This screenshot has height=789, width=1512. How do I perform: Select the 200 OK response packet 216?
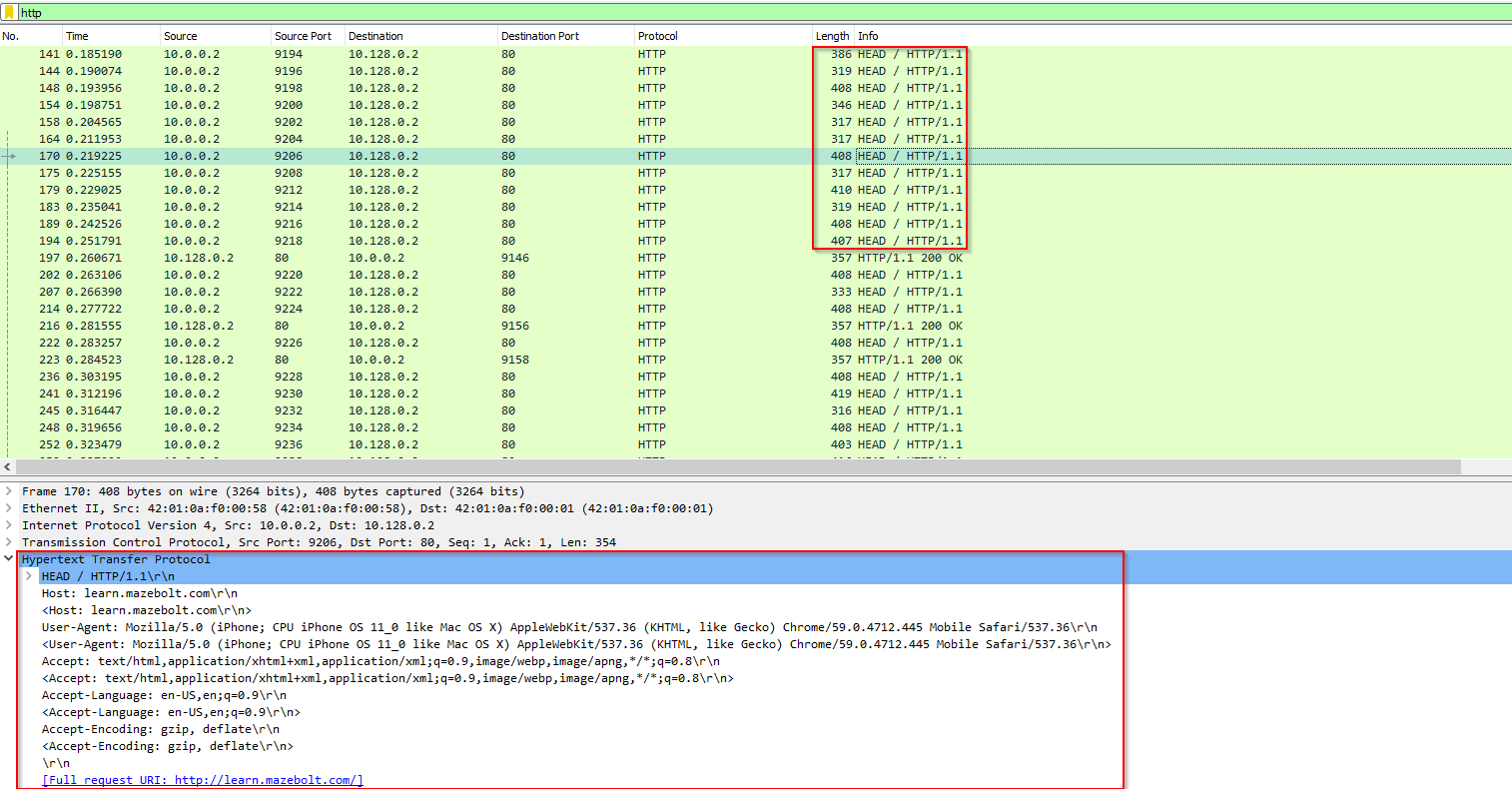[x=399, y=326]
